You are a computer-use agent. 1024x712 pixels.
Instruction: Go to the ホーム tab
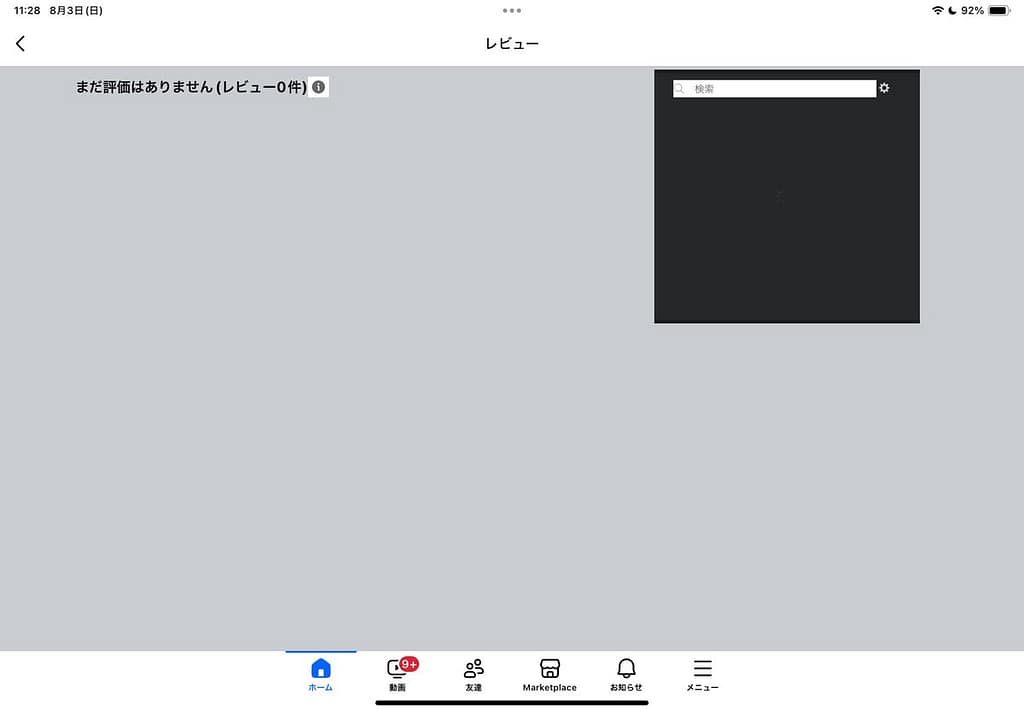(x=321, y=675)
